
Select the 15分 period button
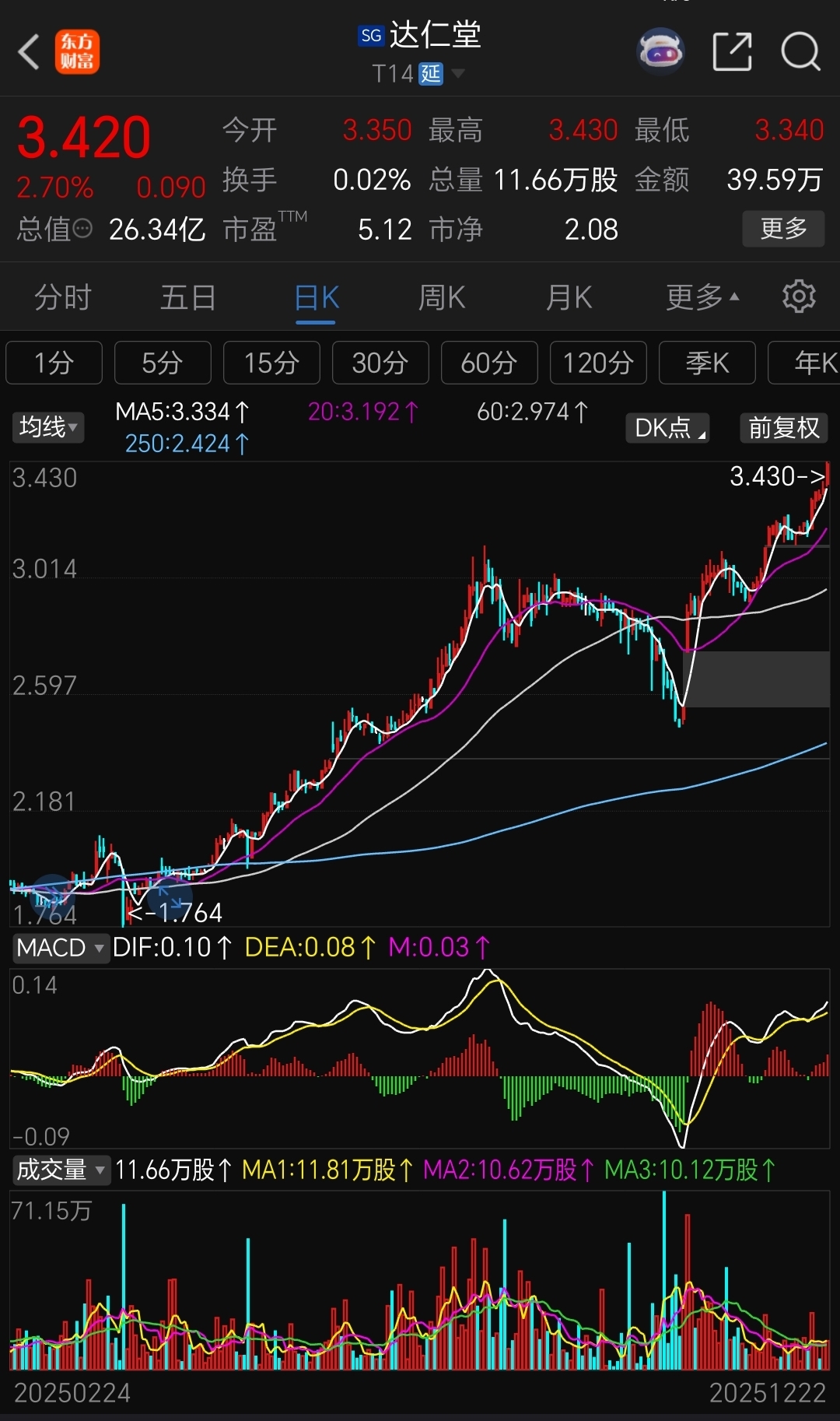click(271, 363)
